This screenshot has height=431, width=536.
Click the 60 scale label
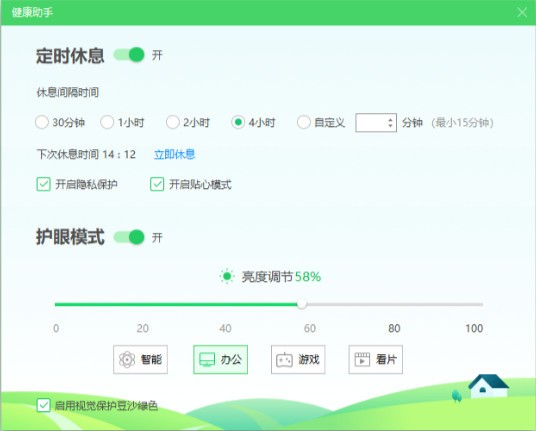click(x=310, y=328)
